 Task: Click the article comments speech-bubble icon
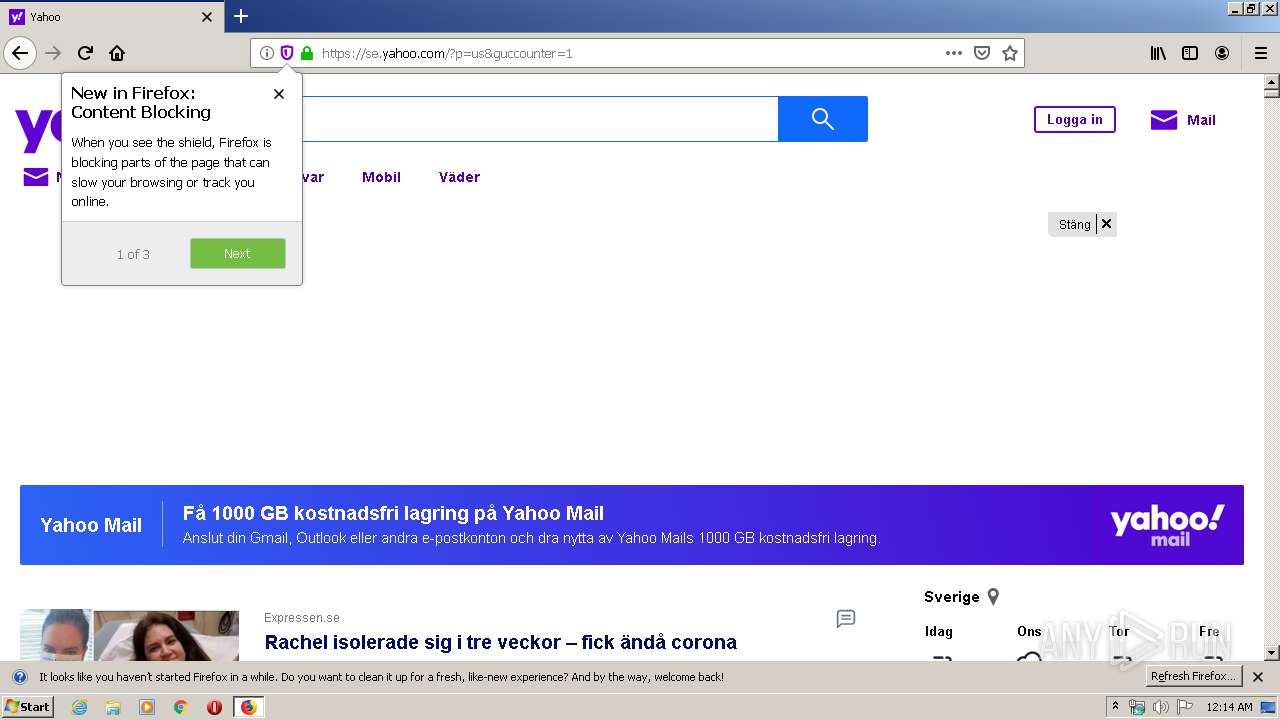click(x=846, y=619)
